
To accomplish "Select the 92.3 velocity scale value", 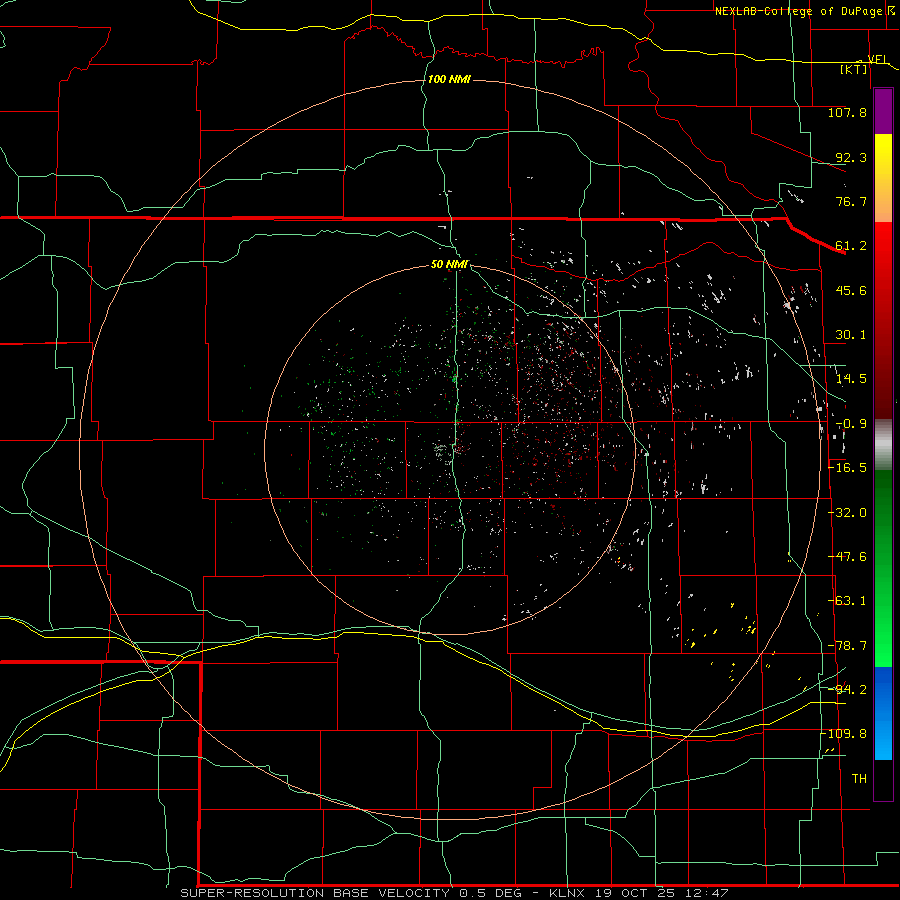I will (851, 157).
